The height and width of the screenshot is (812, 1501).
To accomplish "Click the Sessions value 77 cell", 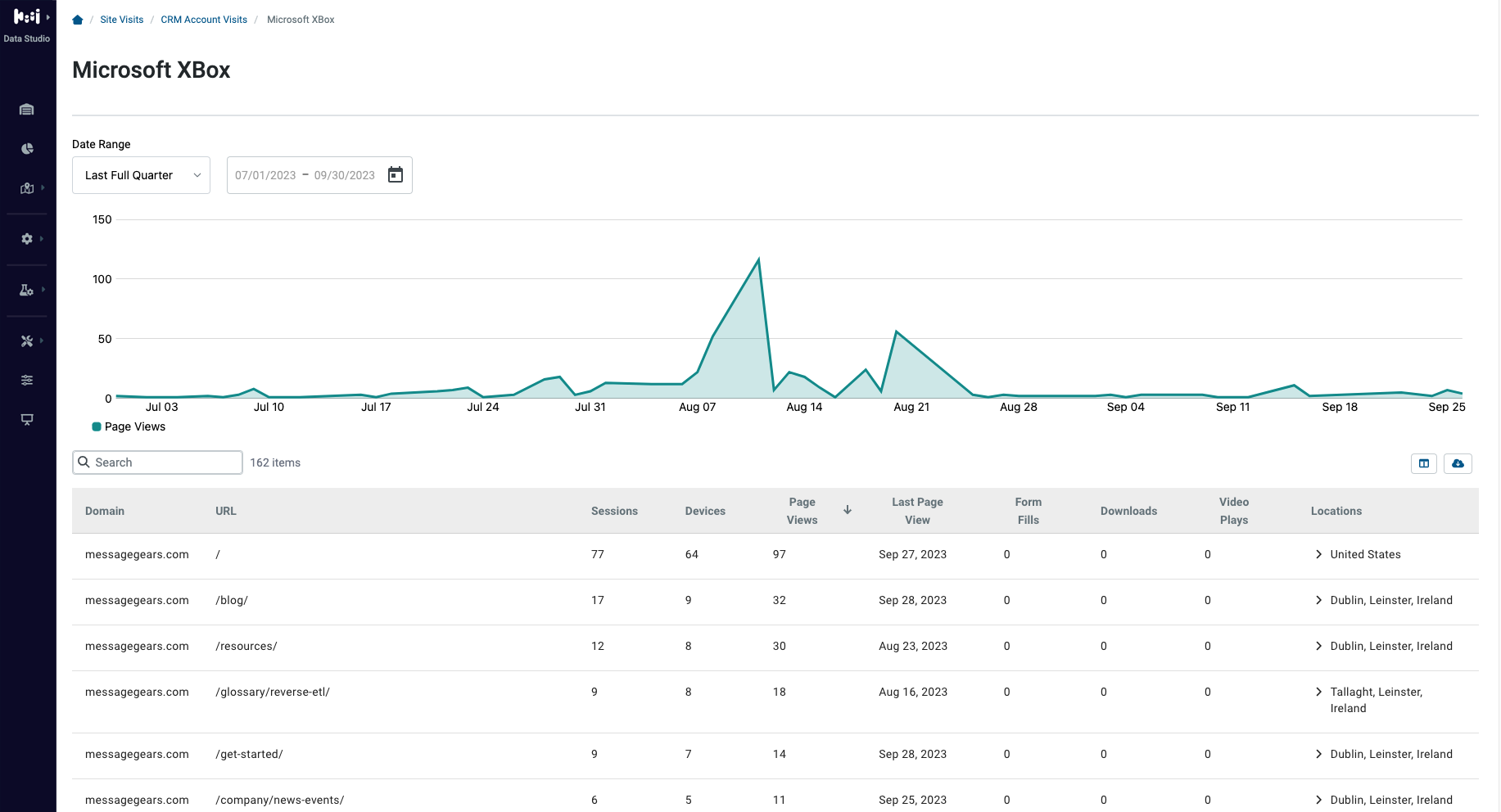I will coord(598,554).
